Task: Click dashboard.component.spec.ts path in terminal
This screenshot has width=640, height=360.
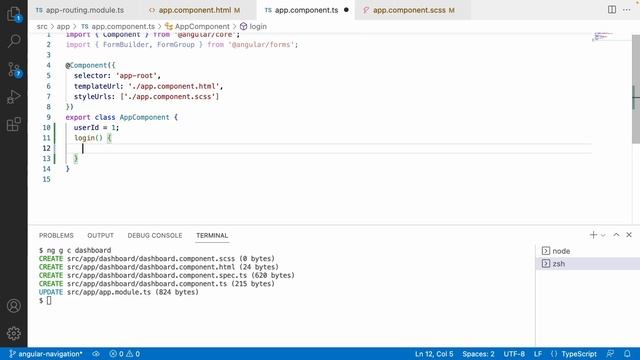Action: coord(157,275)
